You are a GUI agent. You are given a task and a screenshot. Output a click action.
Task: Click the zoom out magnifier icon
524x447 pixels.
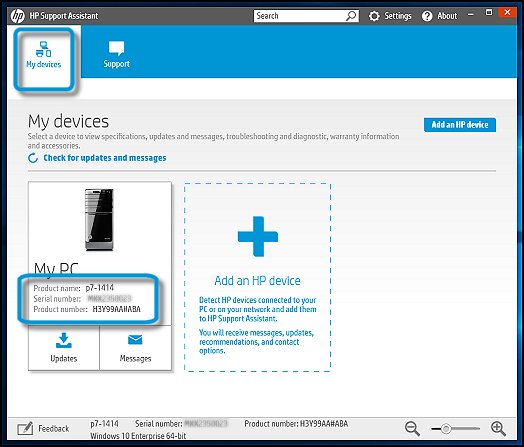tap(412, 429)
